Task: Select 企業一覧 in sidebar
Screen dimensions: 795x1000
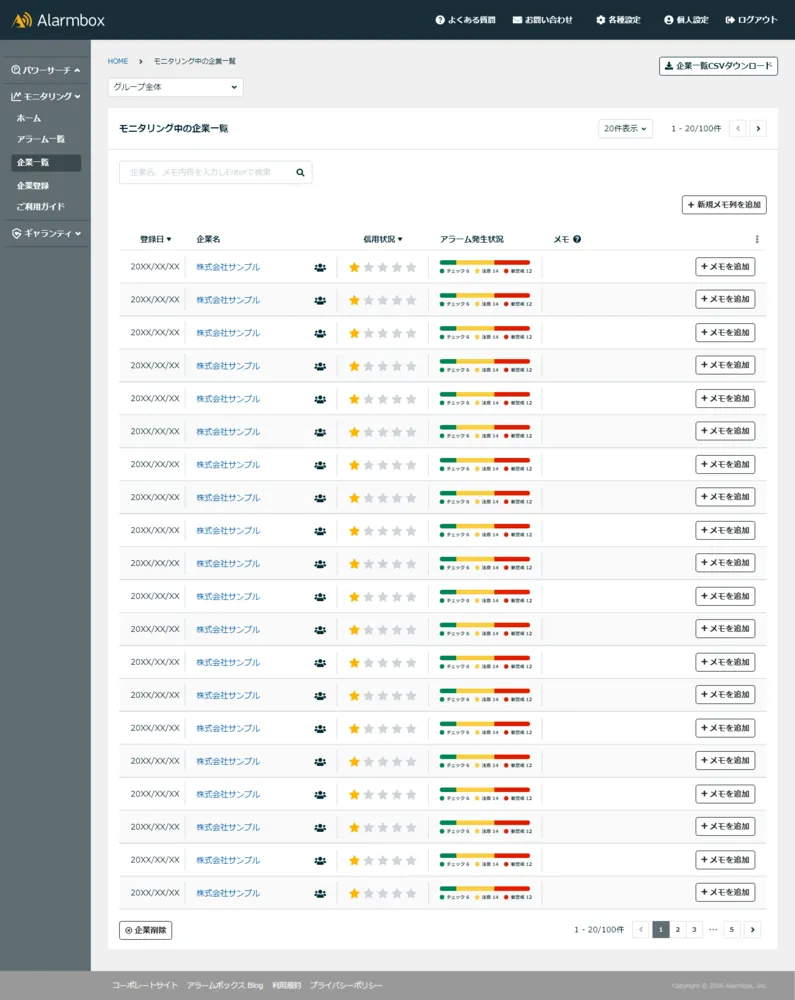Action: (x=46, y=163)
